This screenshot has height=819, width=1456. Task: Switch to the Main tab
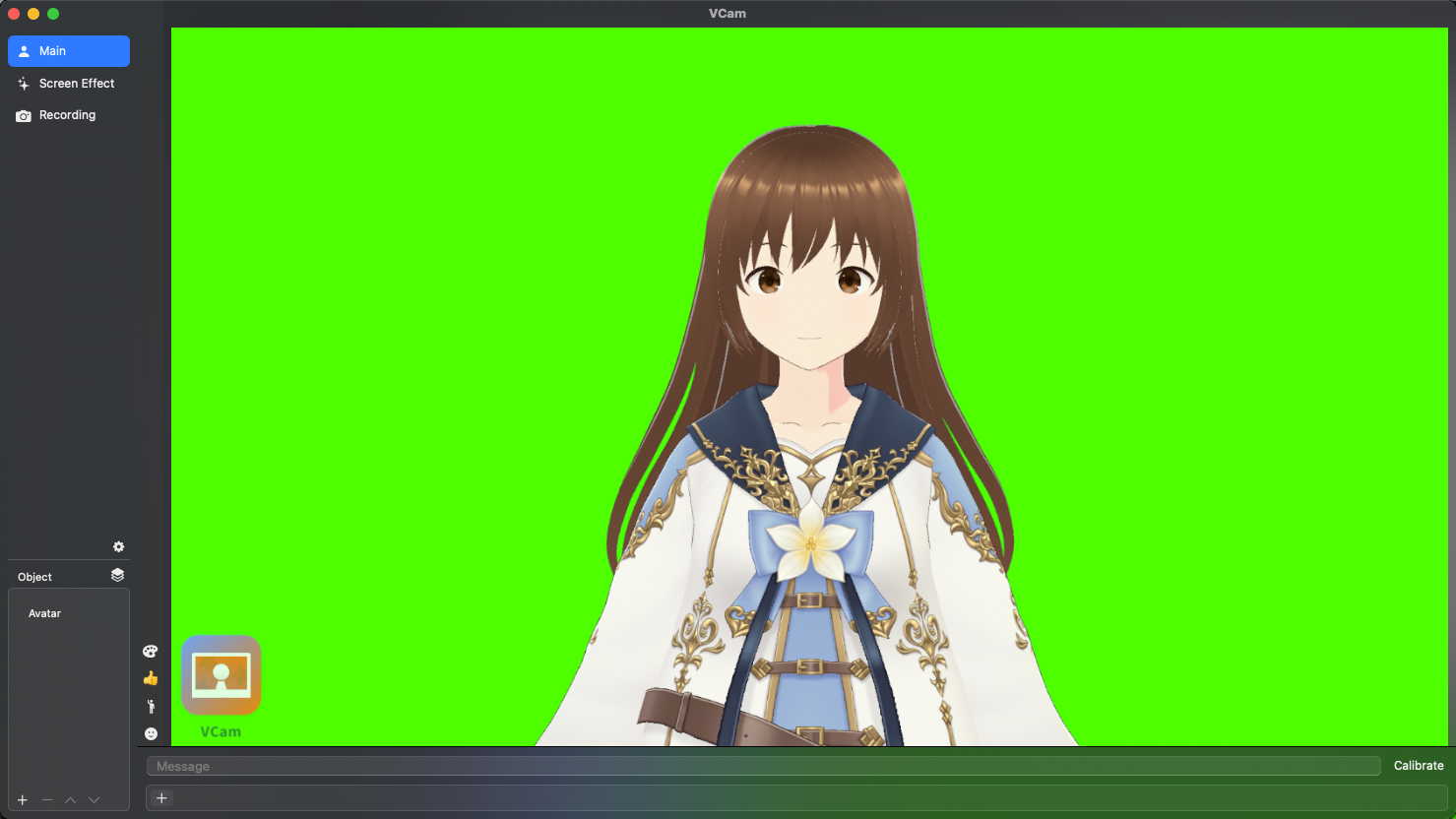[69, 51]
